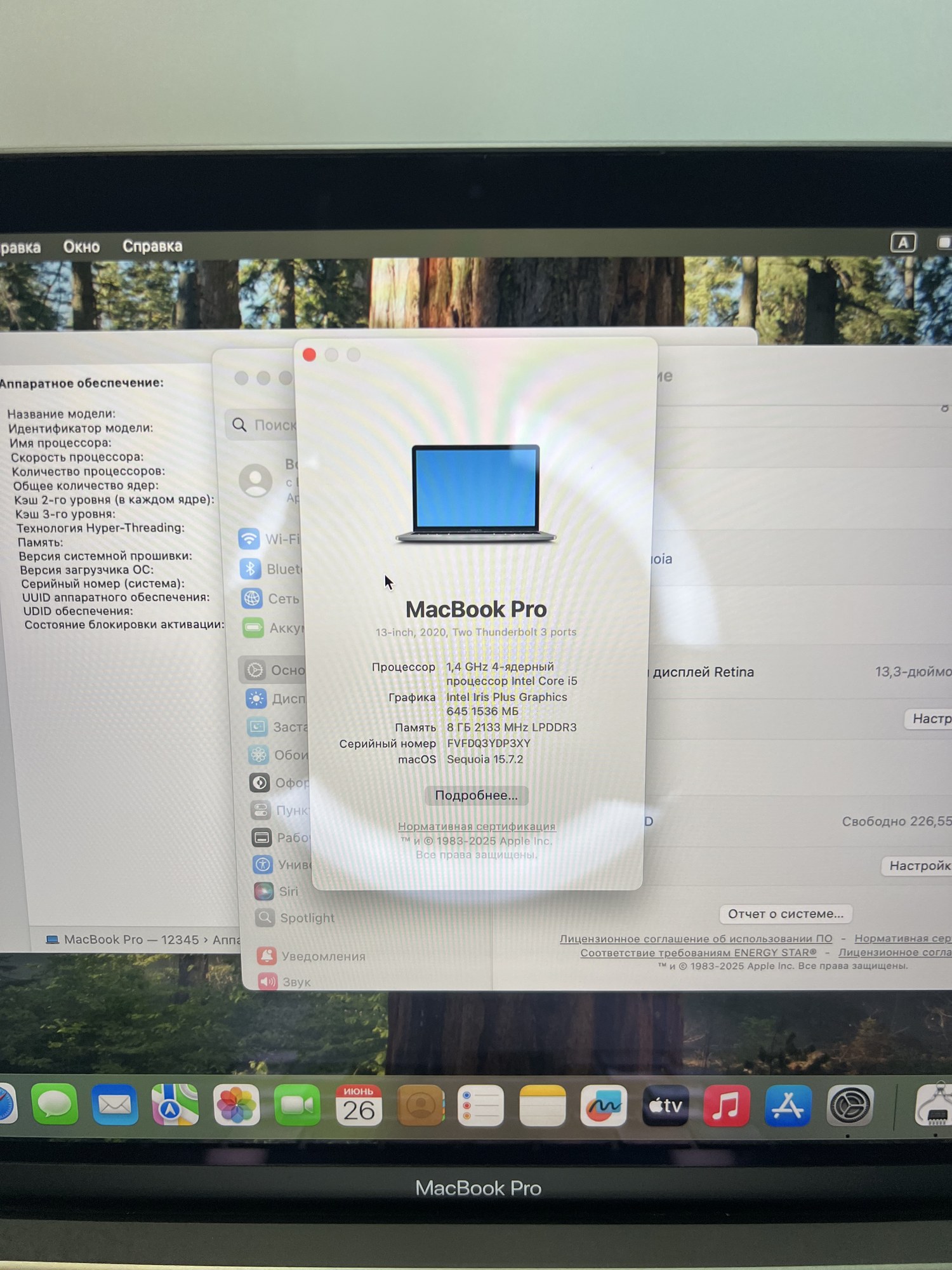Click 'Состояние блокировки активации:' row
This screenshot has height=1270, width=952.
124,624
